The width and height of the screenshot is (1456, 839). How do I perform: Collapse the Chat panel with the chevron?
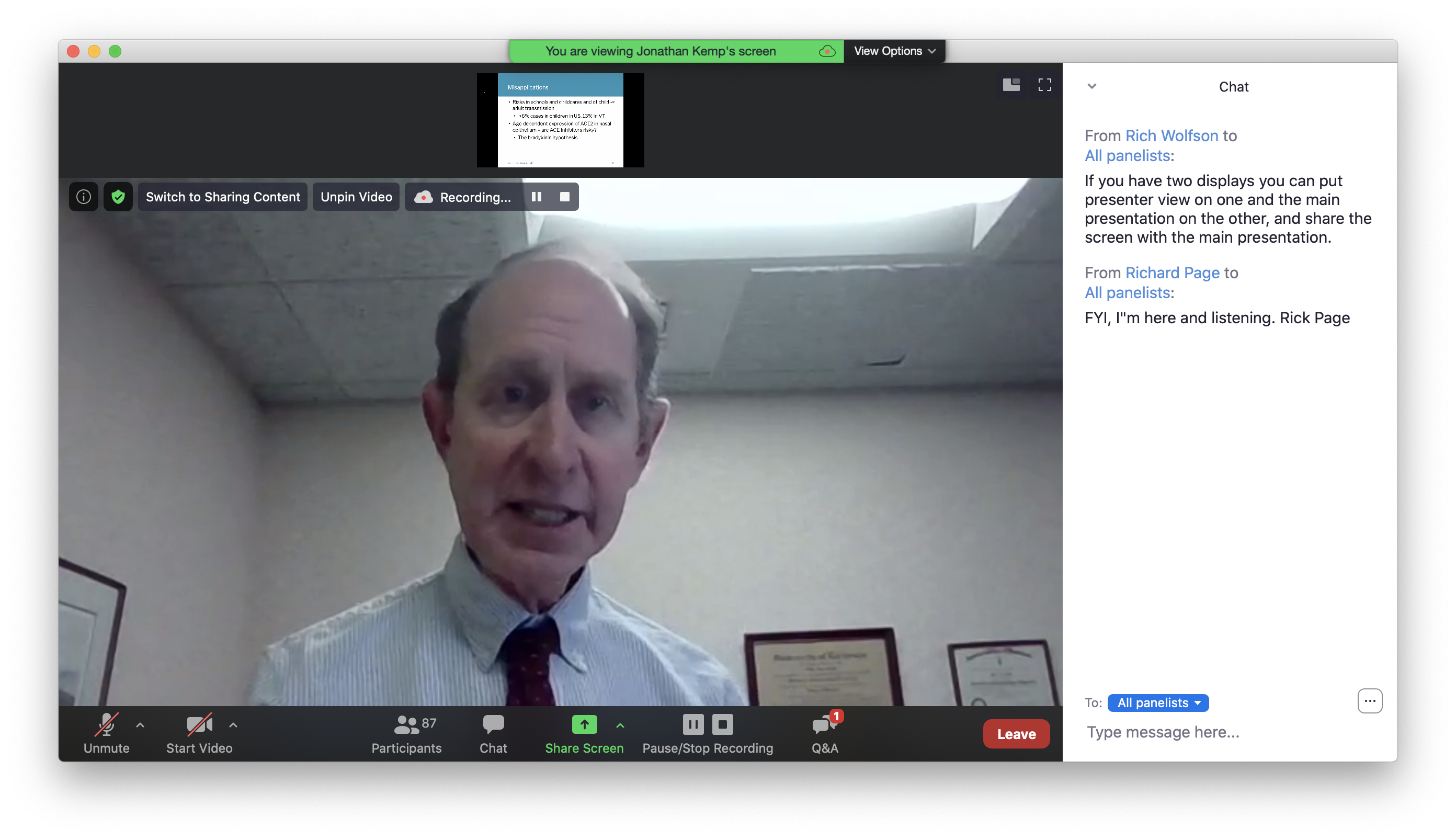pos(1091,86)
